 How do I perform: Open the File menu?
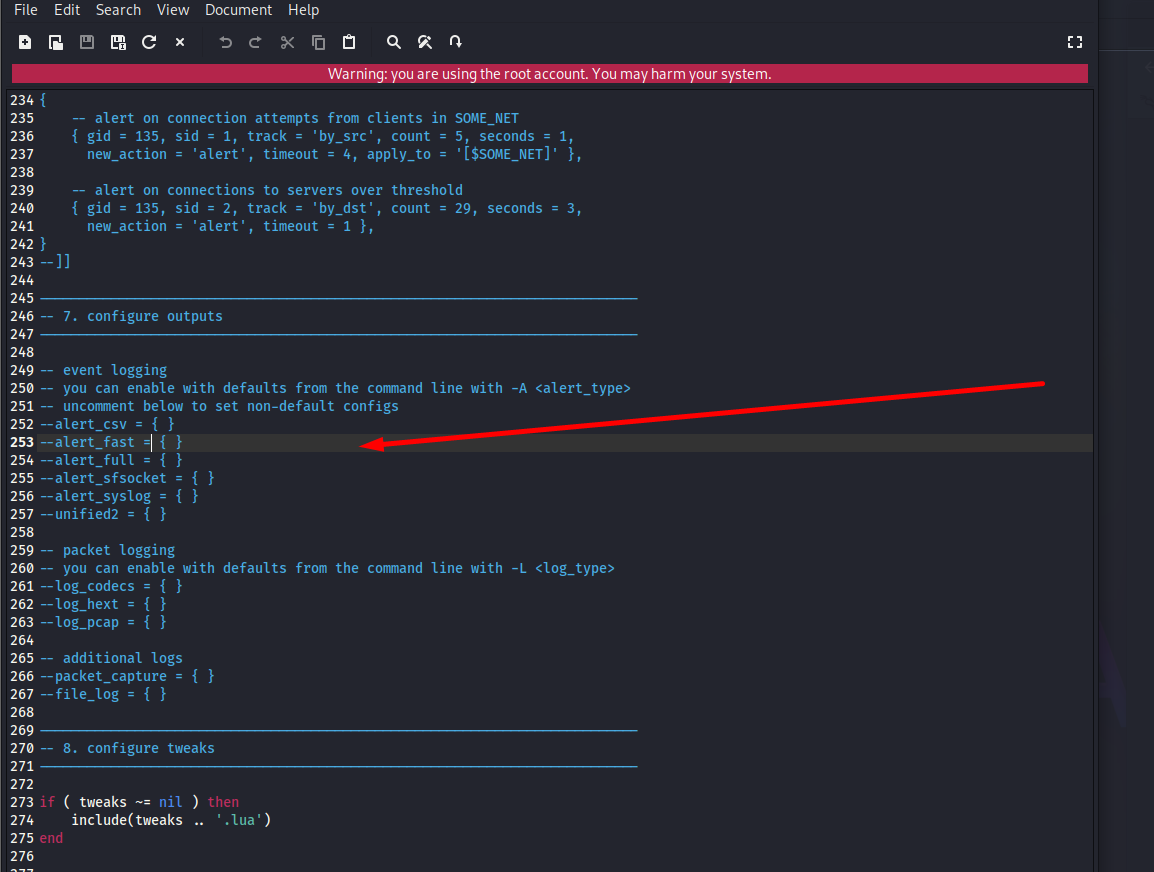(25, 10)
